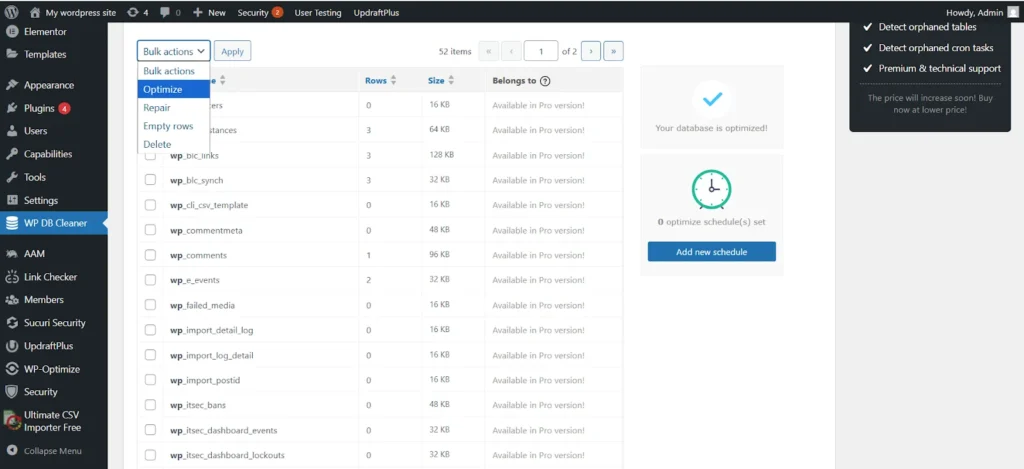Click the Link Checker chain icon

point(11,277)
